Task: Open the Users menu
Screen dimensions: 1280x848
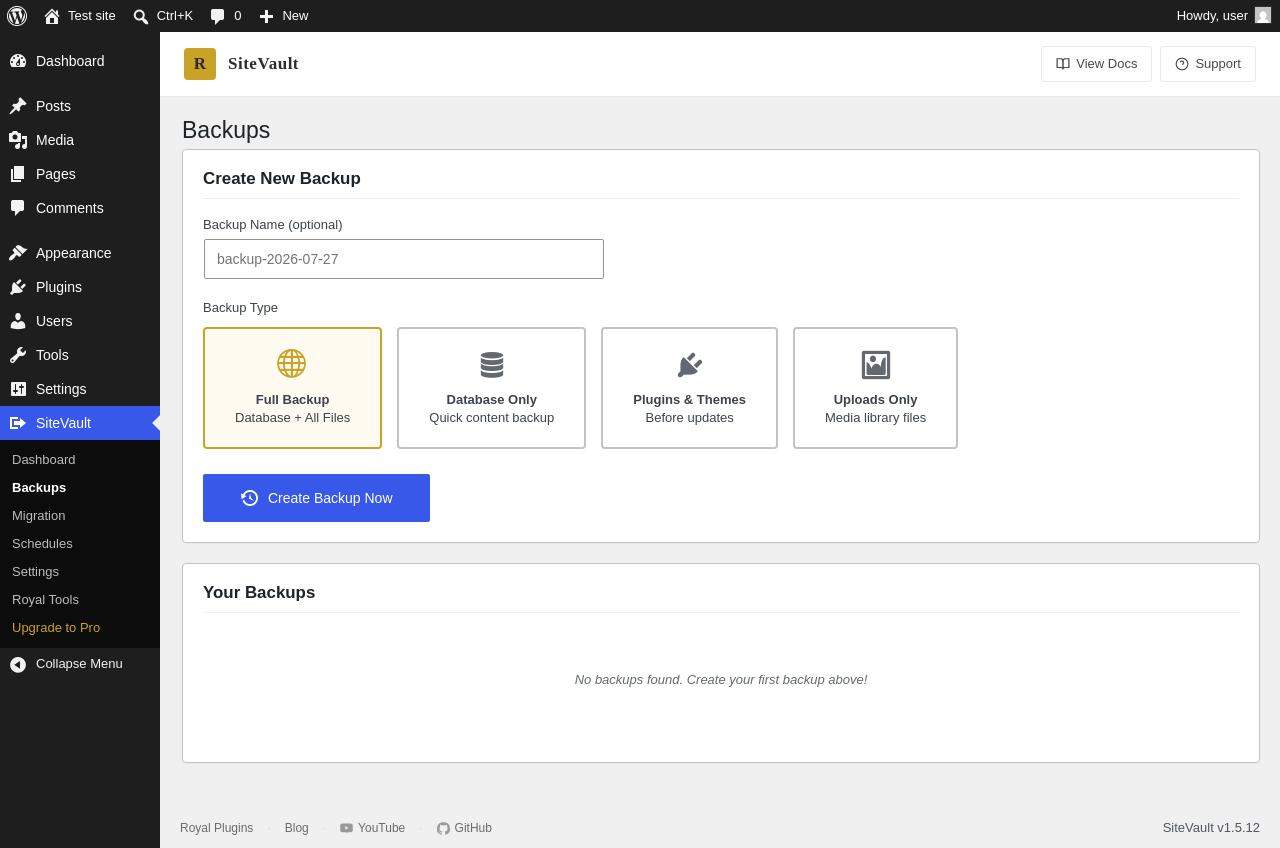Action: tap(80, 321)
